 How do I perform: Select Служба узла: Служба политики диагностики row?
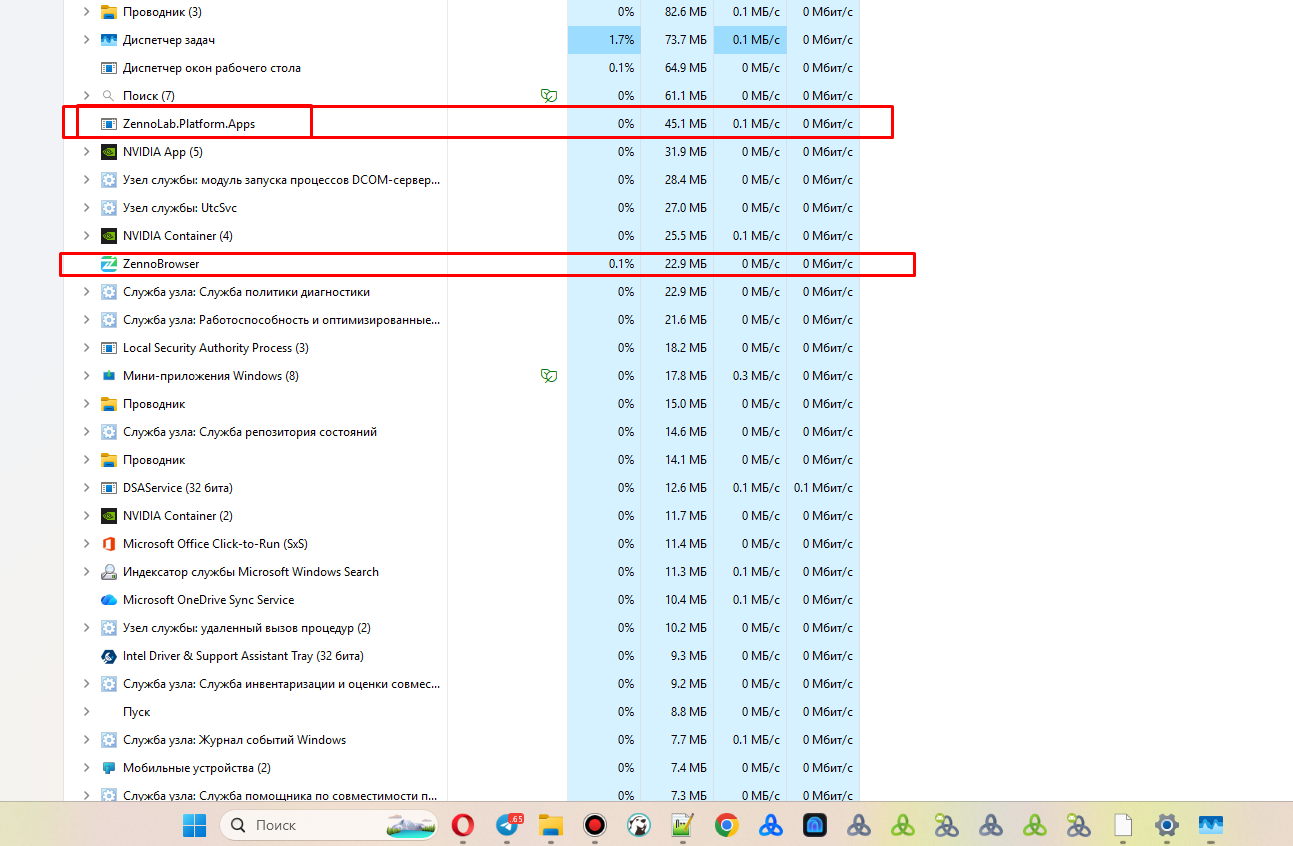click(461, 292)
